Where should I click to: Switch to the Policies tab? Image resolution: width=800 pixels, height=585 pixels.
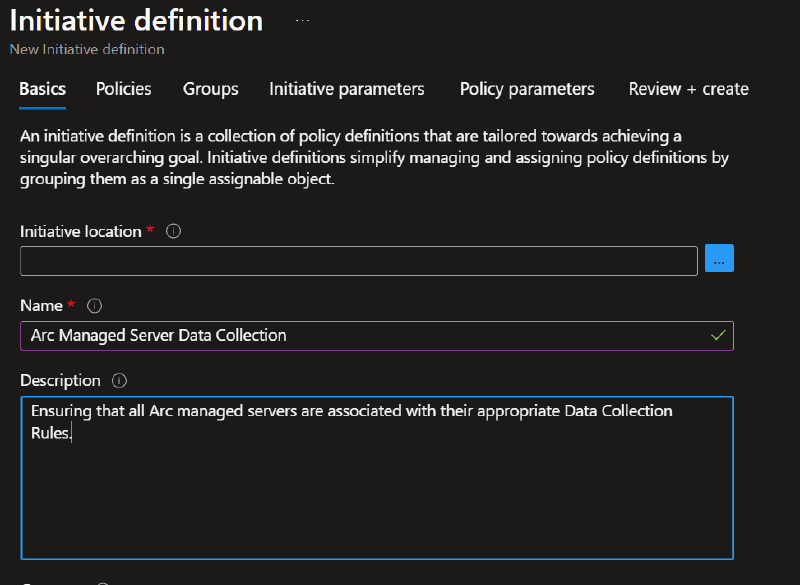123,89
